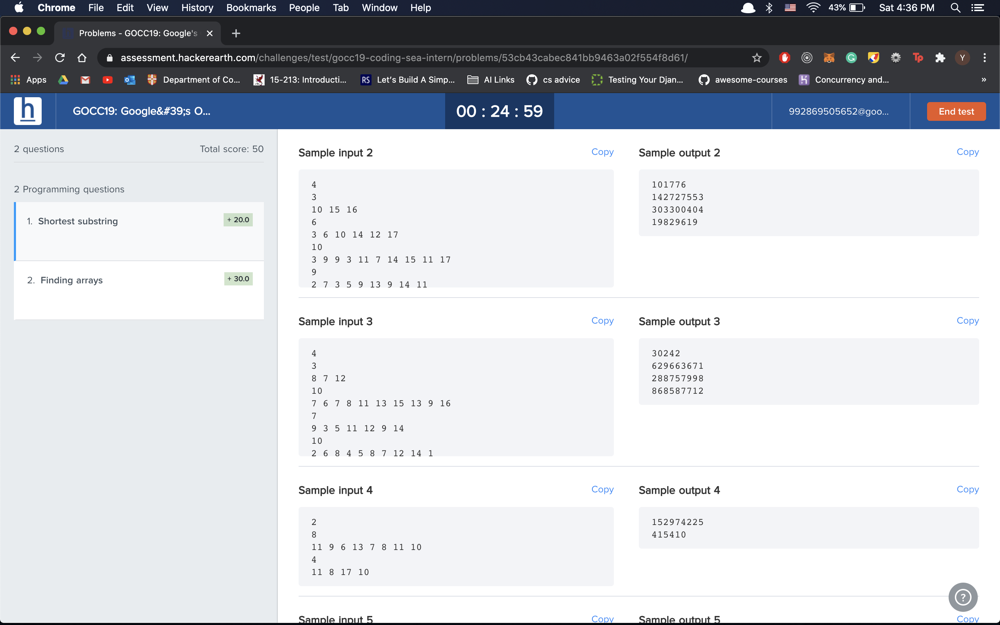Image resolution: width=1000 pixels, height=625 pixels.
Task: Open the AI Links bookmarks folder
Action: [490, 80]
